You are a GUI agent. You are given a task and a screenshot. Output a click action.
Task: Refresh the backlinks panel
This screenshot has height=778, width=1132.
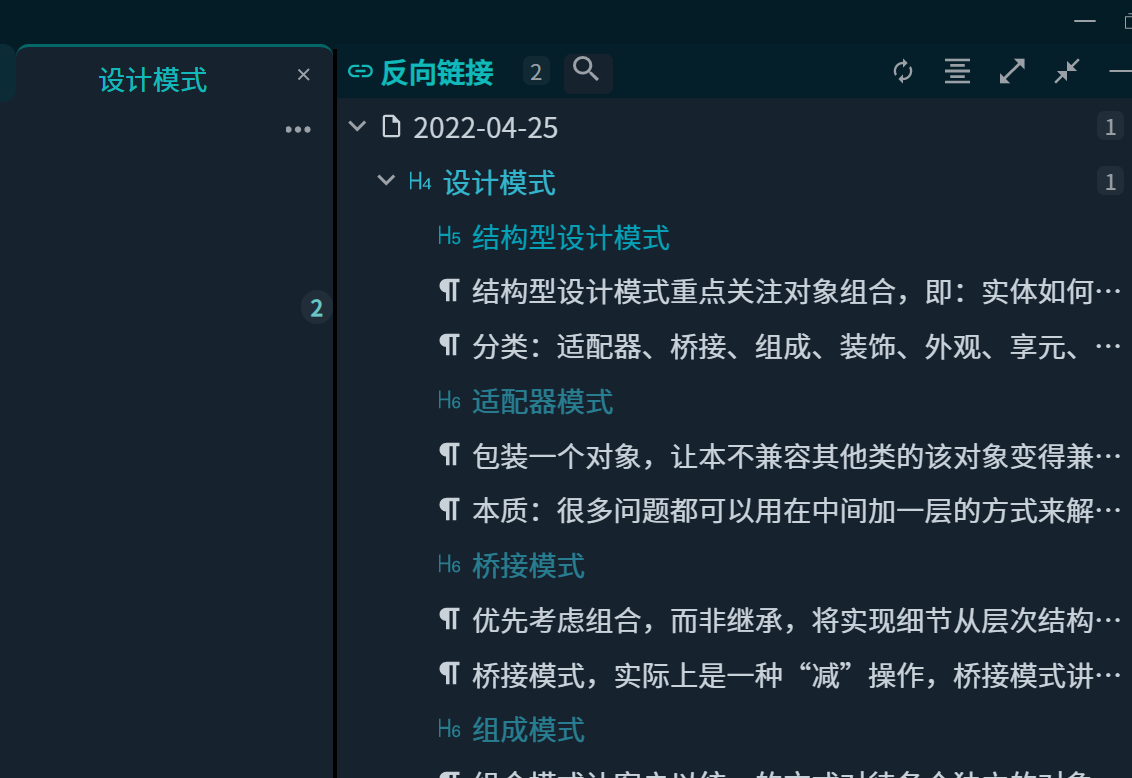tap(902, 71)
